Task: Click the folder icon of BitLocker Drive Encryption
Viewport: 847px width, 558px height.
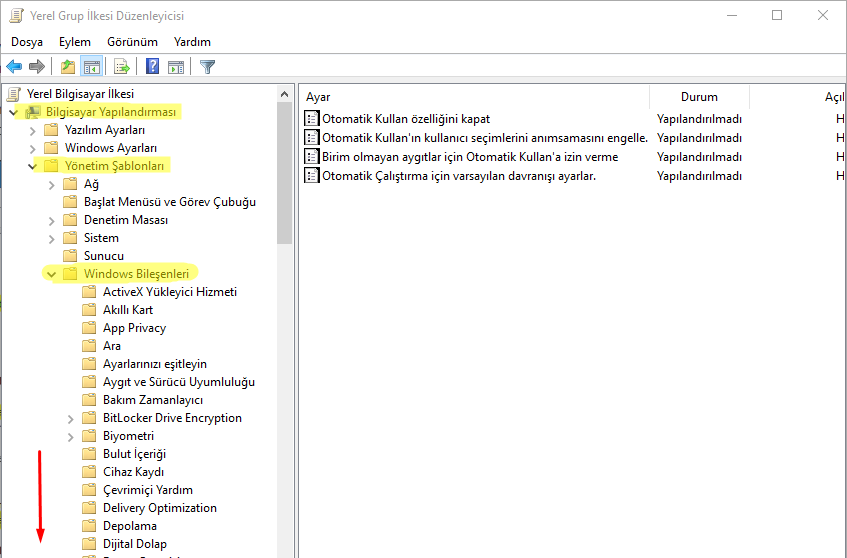Action: 89,418
